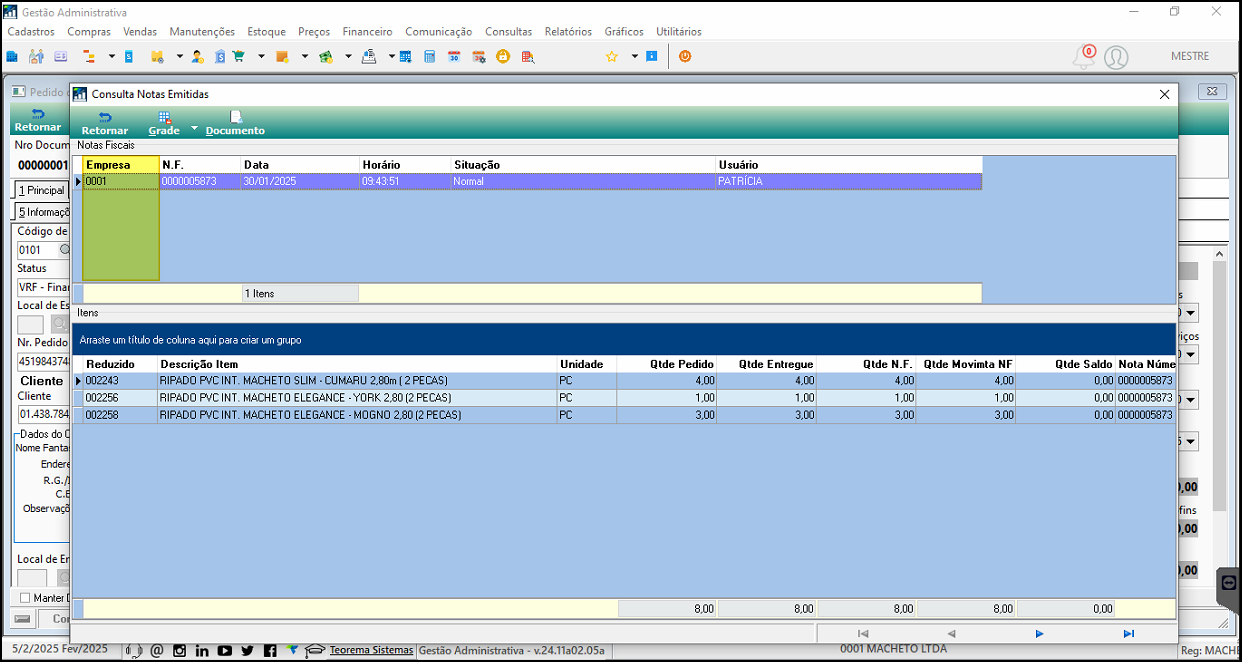Open the Relatórios menu
The width and height of the screenshot is (1242, 662).
[x=568, y=32]
